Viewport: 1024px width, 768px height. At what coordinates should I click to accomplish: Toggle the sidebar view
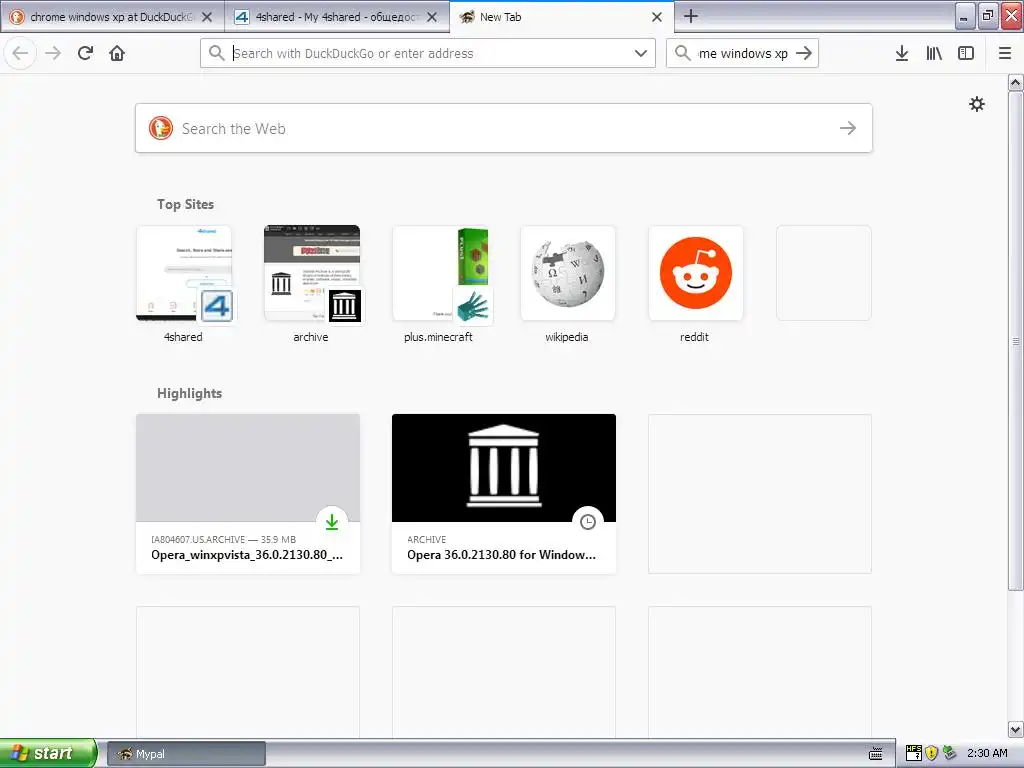966,53
